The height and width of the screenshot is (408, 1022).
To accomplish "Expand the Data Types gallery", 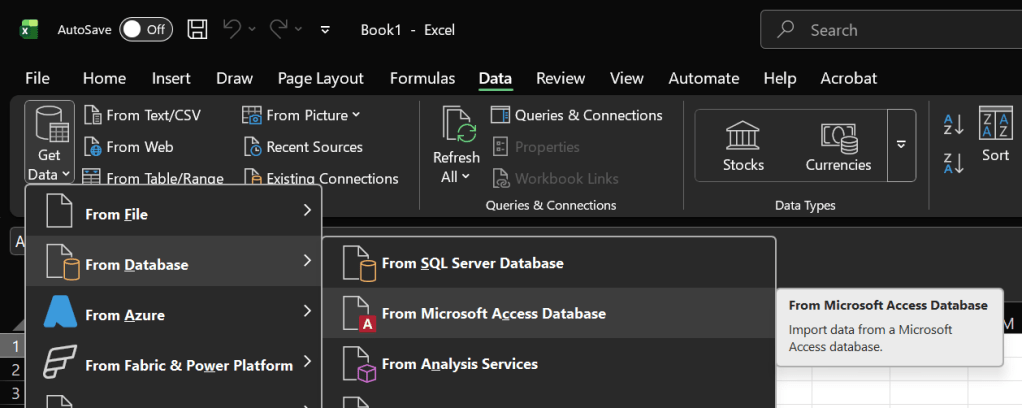I will point(901,145).
